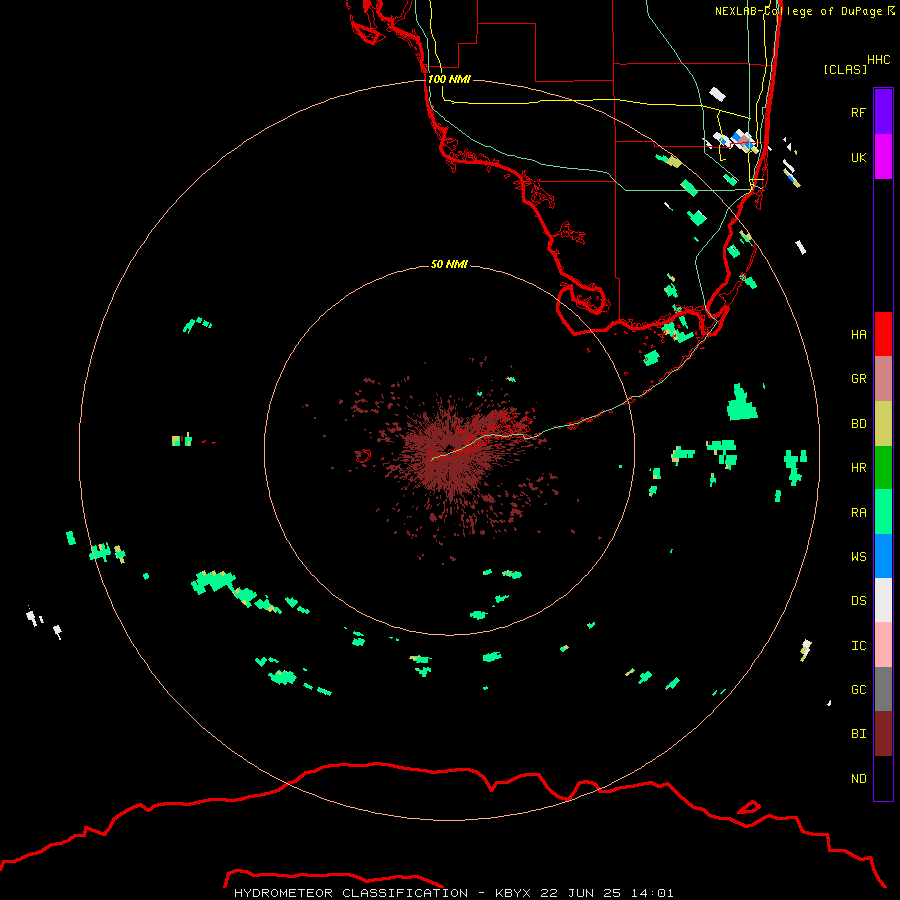
Task: Click the DS white legend swatch
Action: [883, 600]
